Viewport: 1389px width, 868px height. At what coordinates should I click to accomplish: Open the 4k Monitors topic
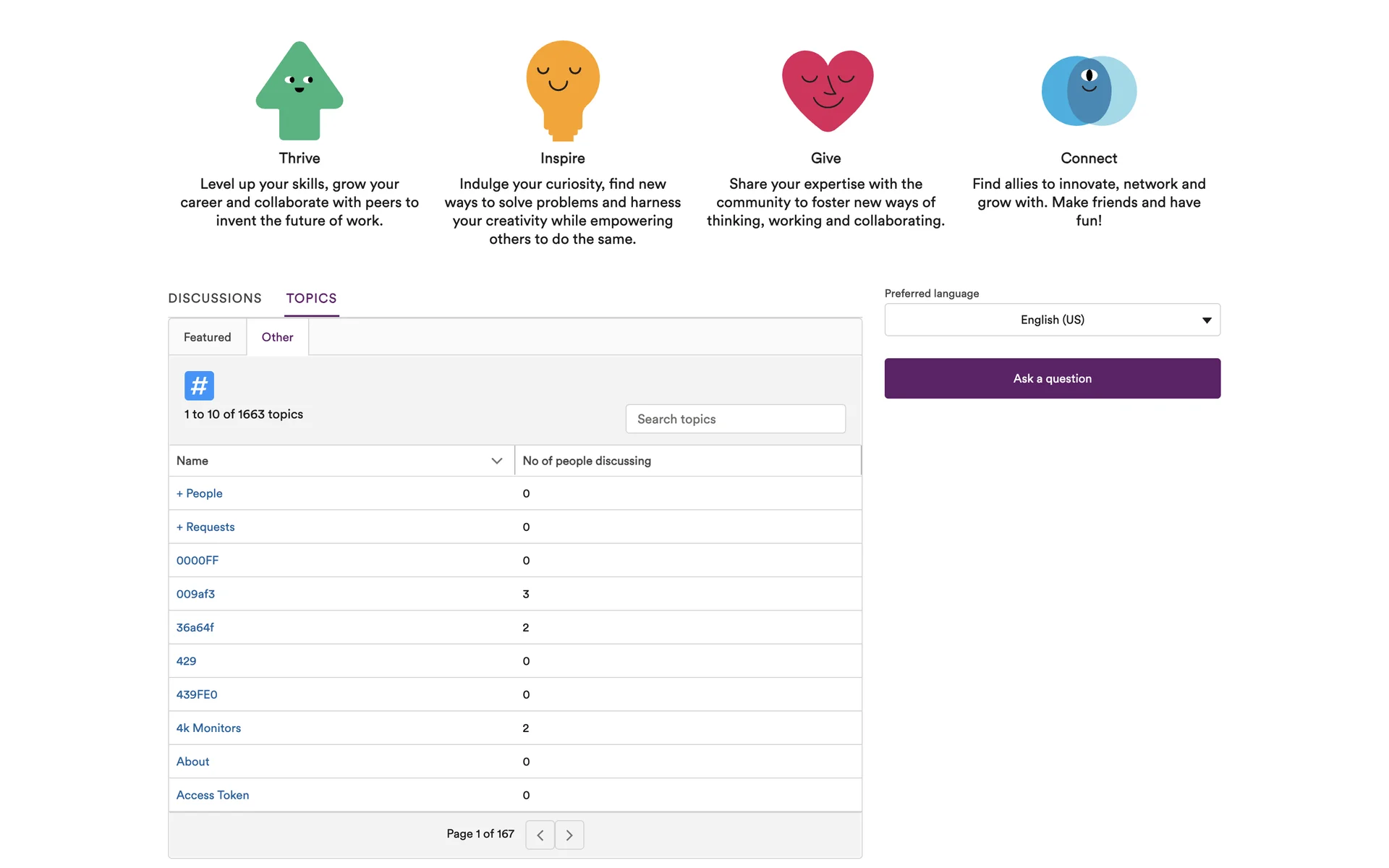point(208,728)
